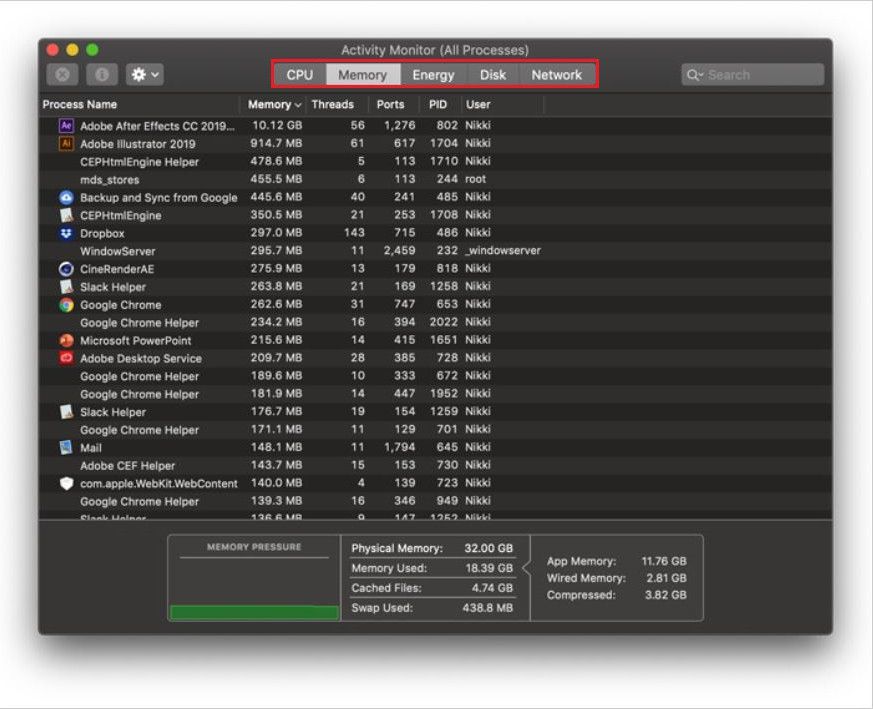
Task: Click the Google Chrome icon
Action: 66,305
